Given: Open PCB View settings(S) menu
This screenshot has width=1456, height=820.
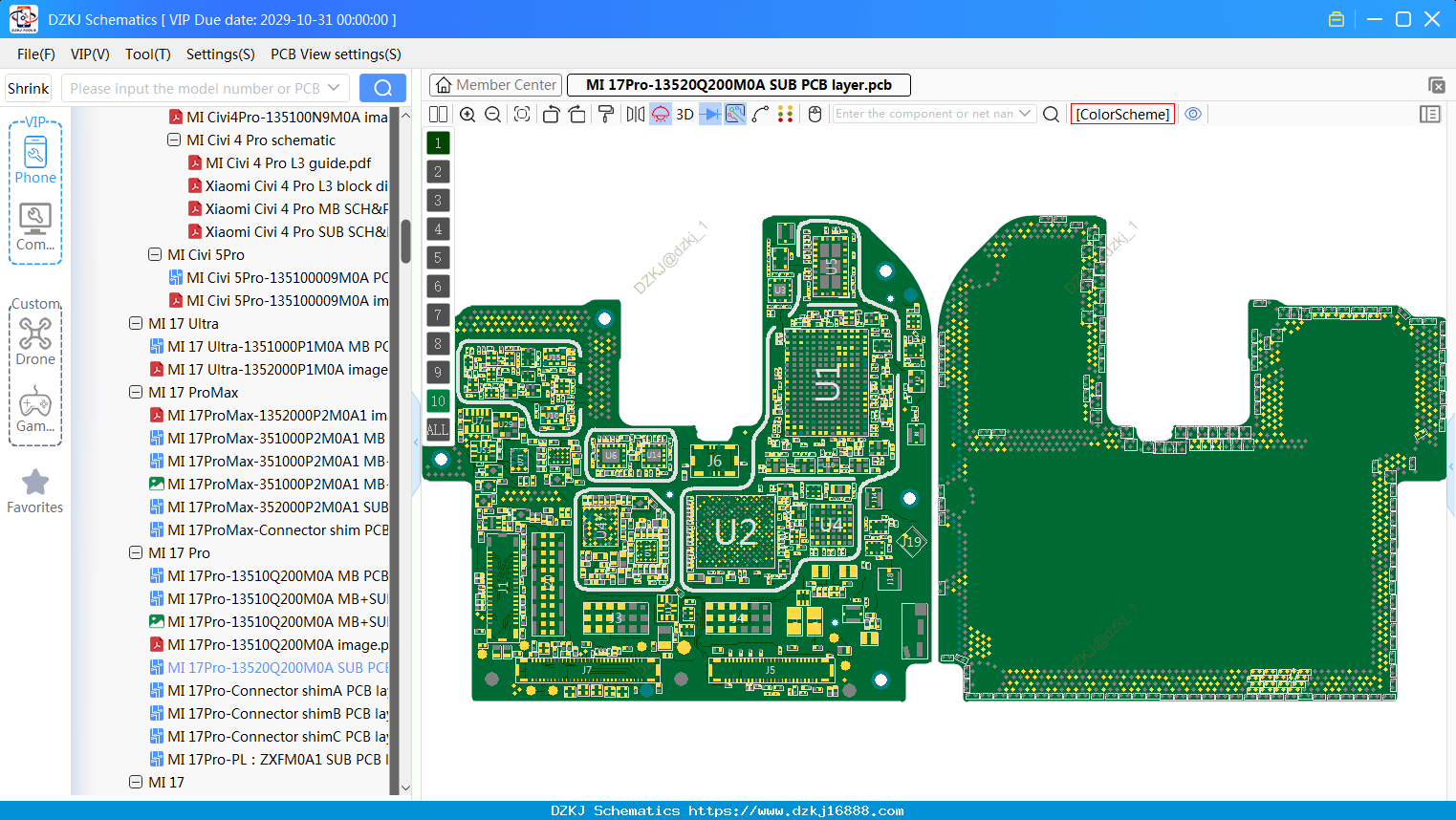Looking at the screenshot, I should 336,54.
